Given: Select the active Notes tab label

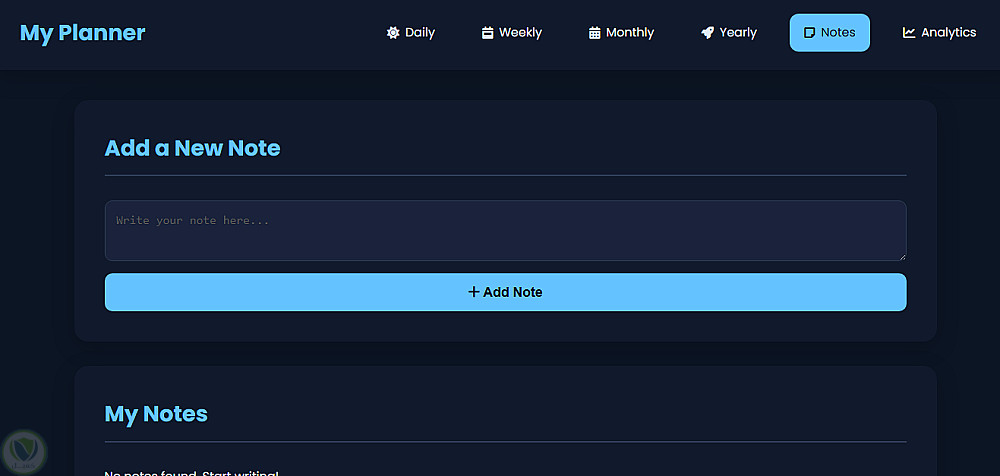Looking at the screenshot, I should tap(838, 33).
